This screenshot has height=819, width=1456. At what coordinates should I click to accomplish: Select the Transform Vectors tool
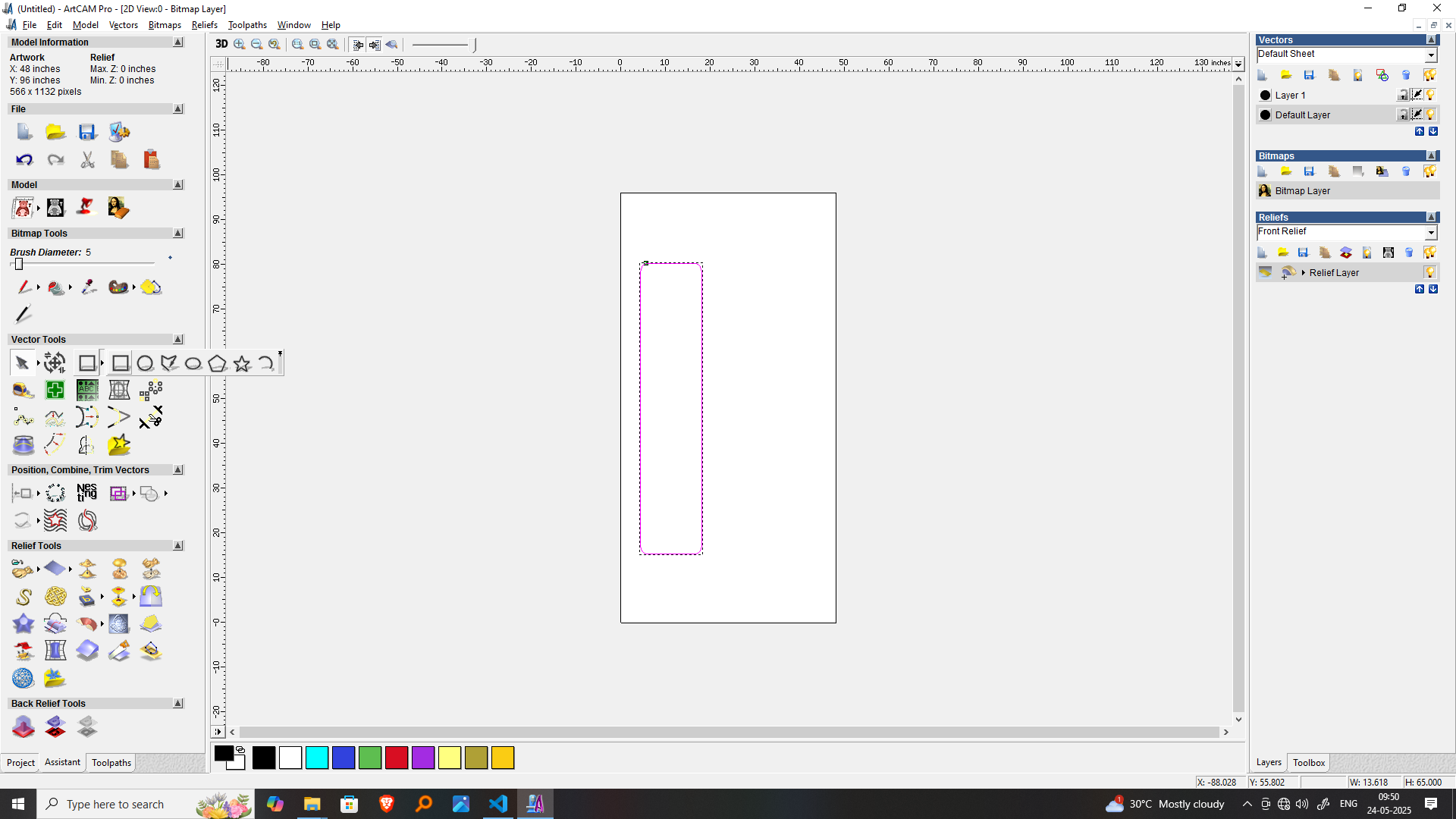55,363
